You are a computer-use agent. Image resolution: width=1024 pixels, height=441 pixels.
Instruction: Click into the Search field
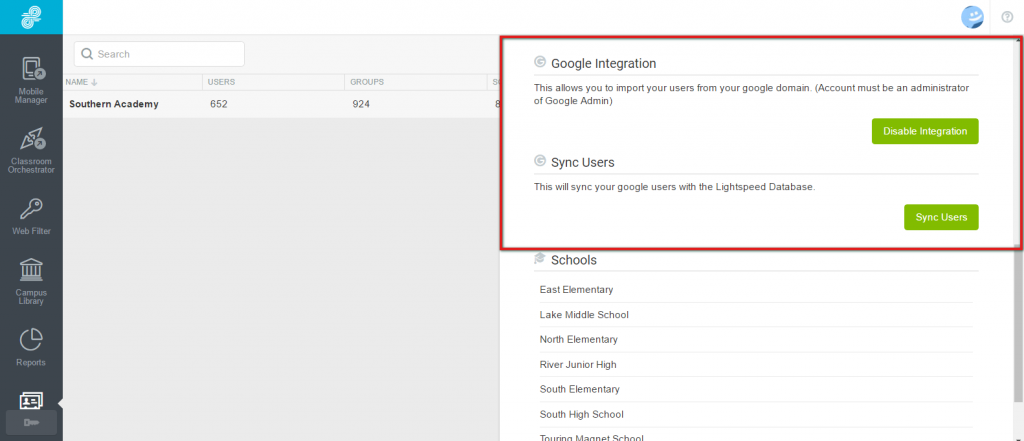pyautogui.click(x=159, y=54)
